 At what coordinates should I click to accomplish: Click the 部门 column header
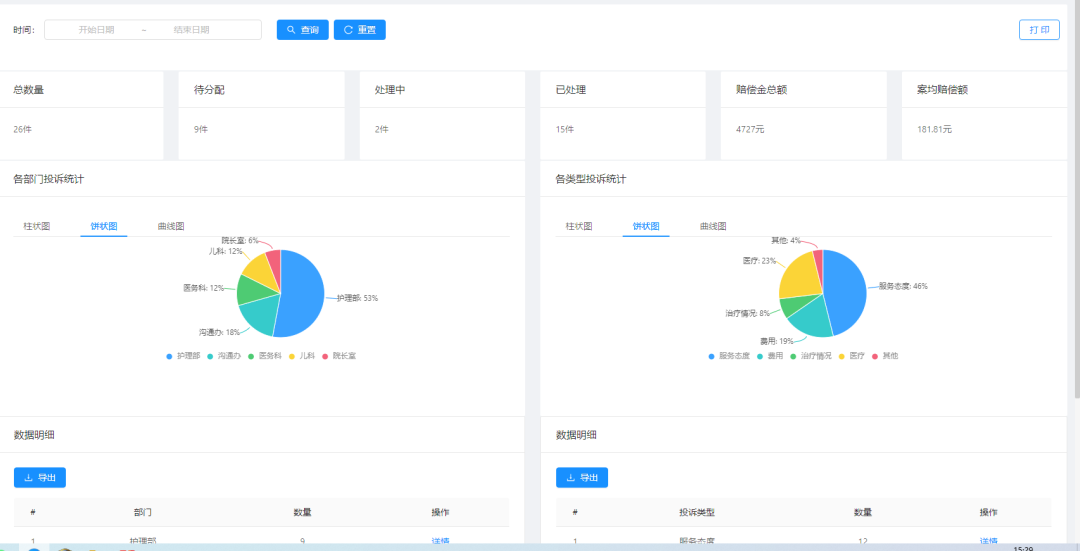pyautogui.click(x=143, y=512)
